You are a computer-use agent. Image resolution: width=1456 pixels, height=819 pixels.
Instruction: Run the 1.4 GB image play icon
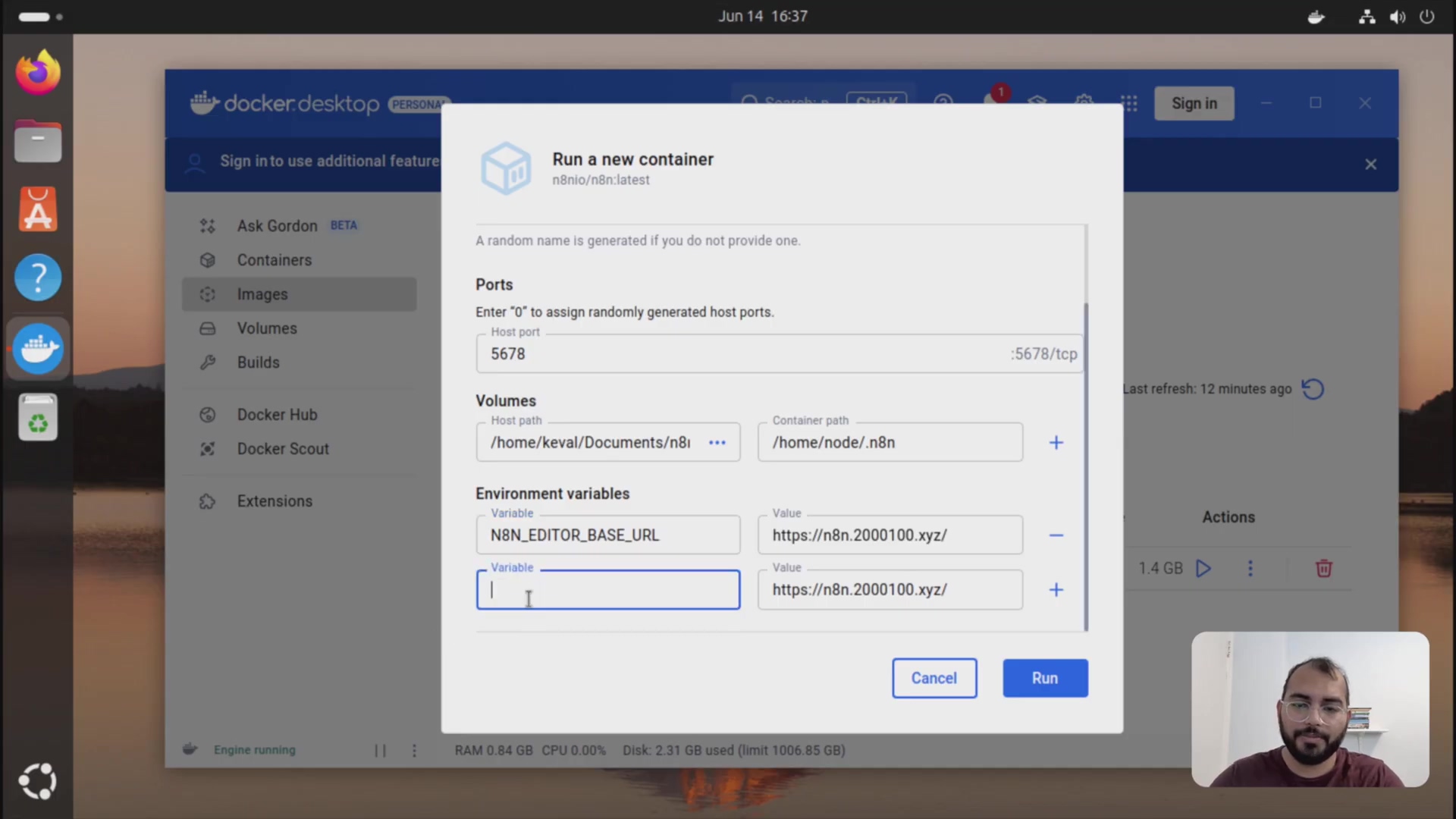click(x=1203, y=569)
